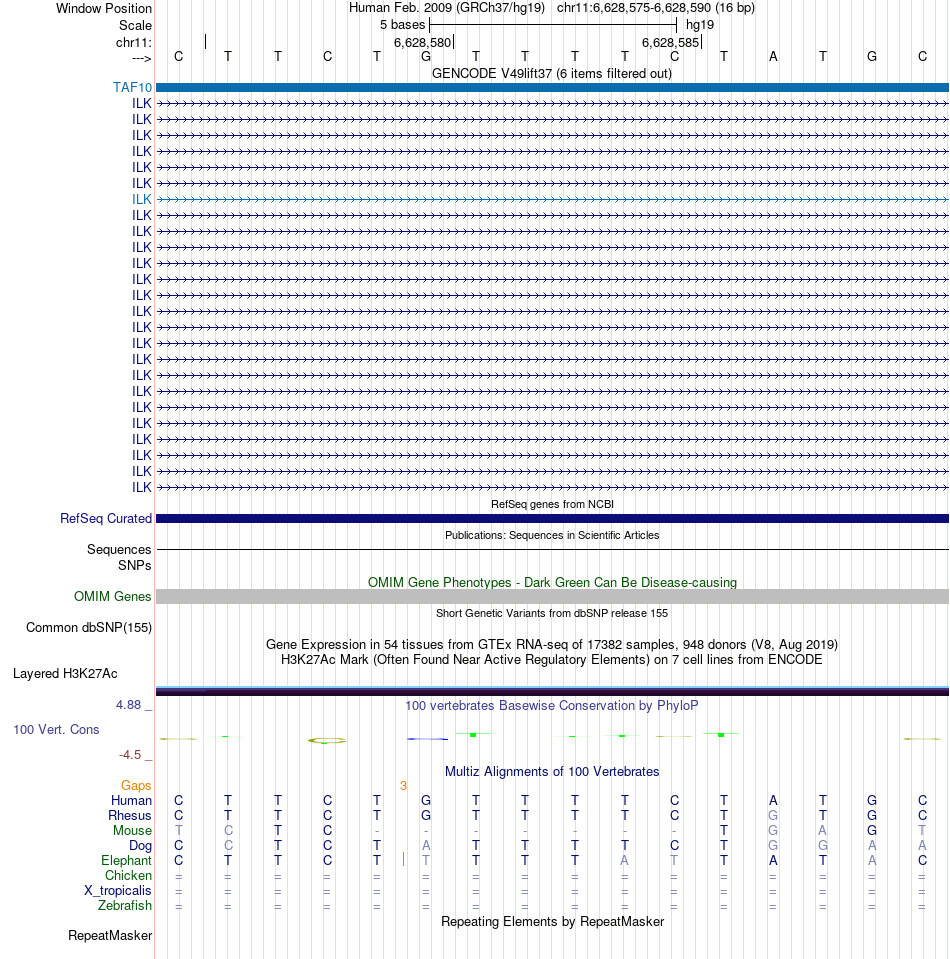The image size is (950, 959).
Task: Click the X_tropicalis alignment row label
Action: pos(117,890)
